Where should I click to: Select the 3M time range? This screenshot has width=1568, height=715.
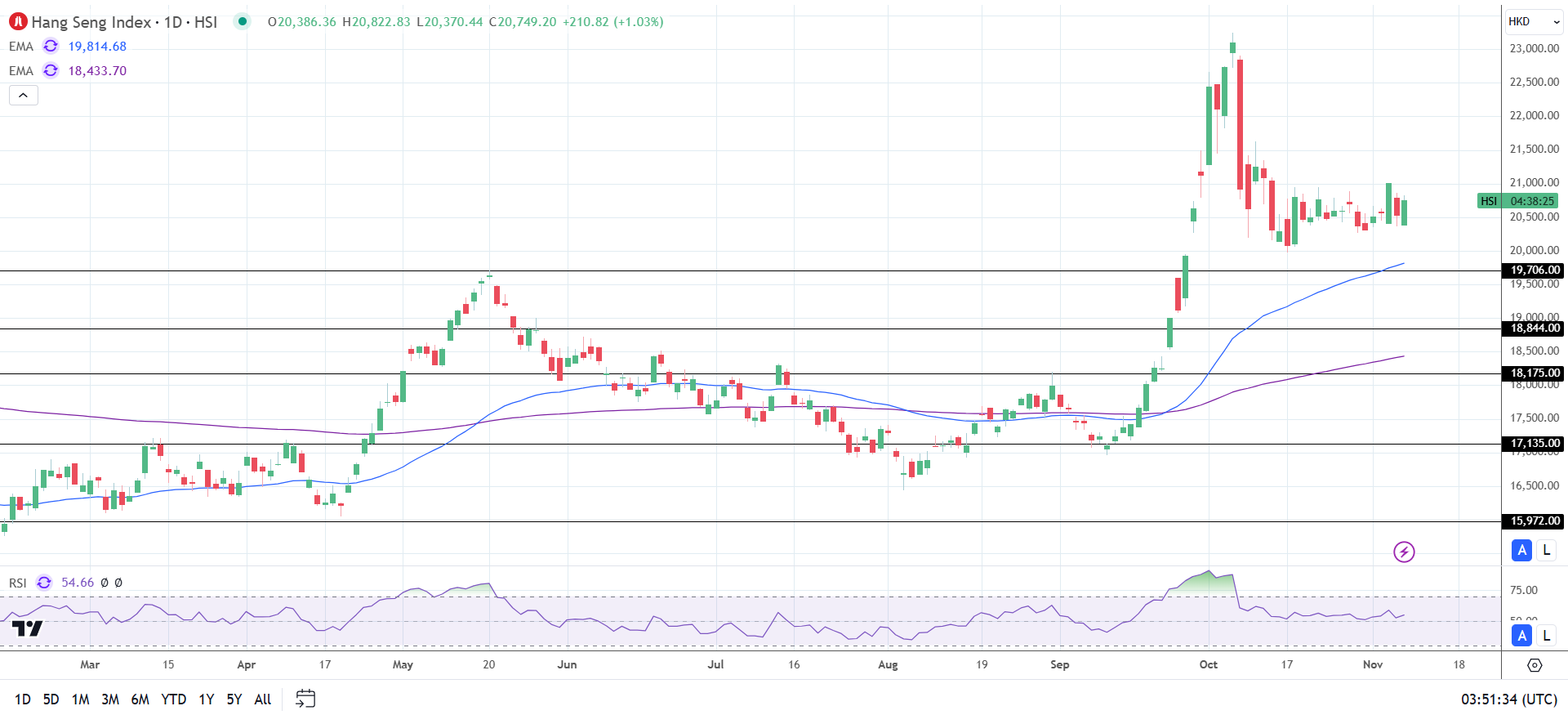coord(110,699)
